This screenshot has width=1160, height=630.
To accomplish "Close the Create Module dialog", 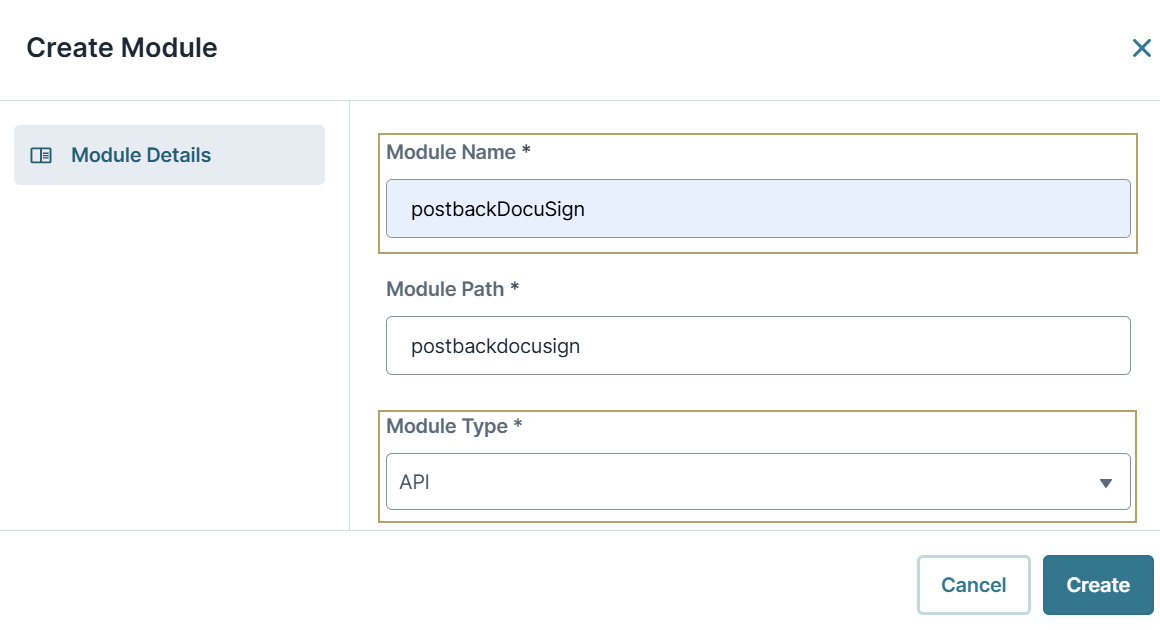I will click(1142, 48).
